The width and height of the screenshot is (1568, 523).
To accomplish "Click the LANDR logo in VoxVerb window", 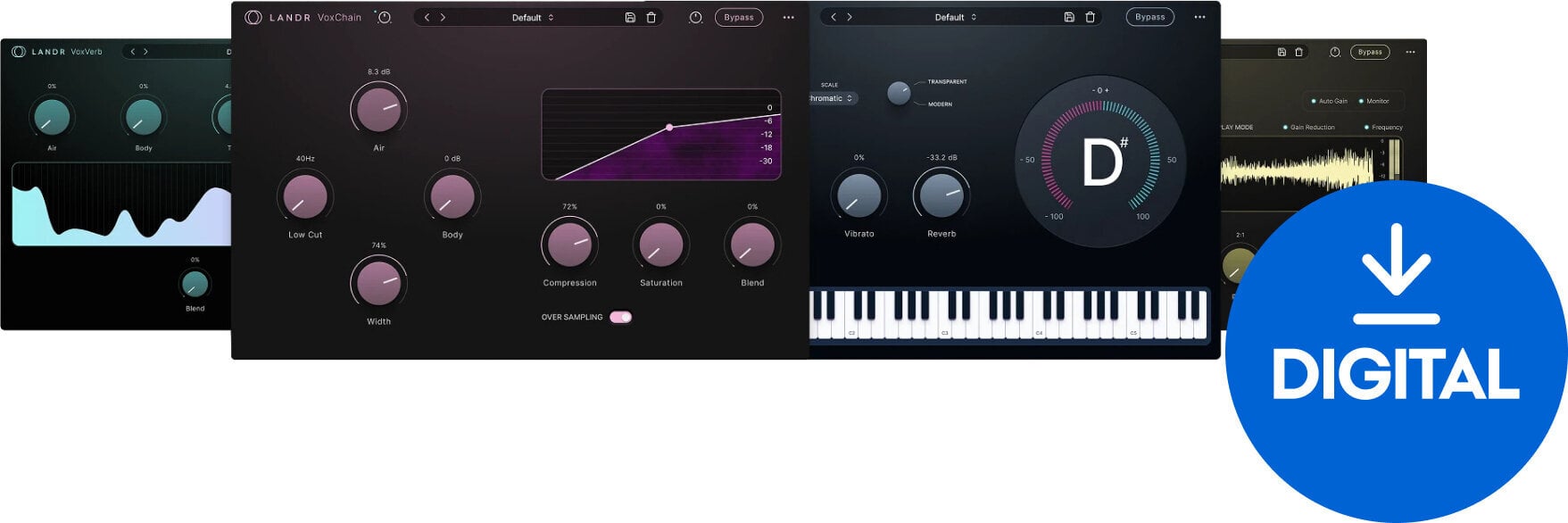I will pyautogui.click(x=18, y=52).
